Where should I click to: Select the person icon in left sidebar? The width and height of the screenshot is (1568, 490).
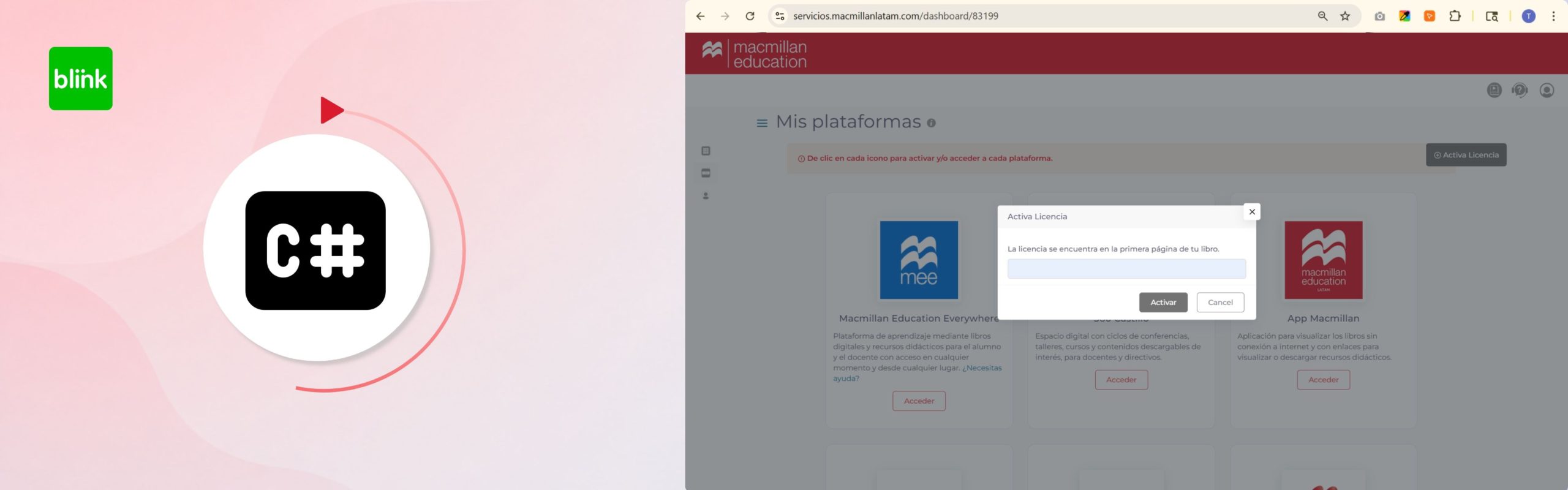click(x=706, y=196)
